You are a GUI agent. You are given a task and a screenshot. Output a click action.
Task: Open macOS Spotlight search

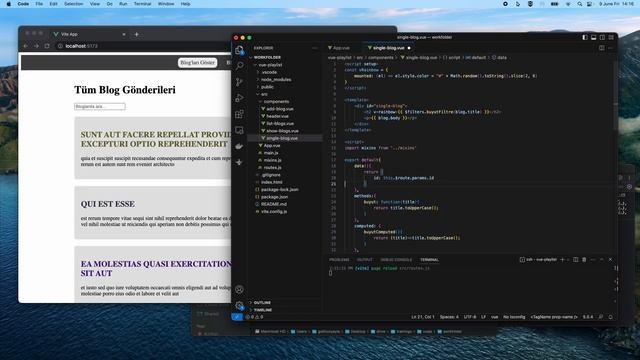click(x=580, y=4)
